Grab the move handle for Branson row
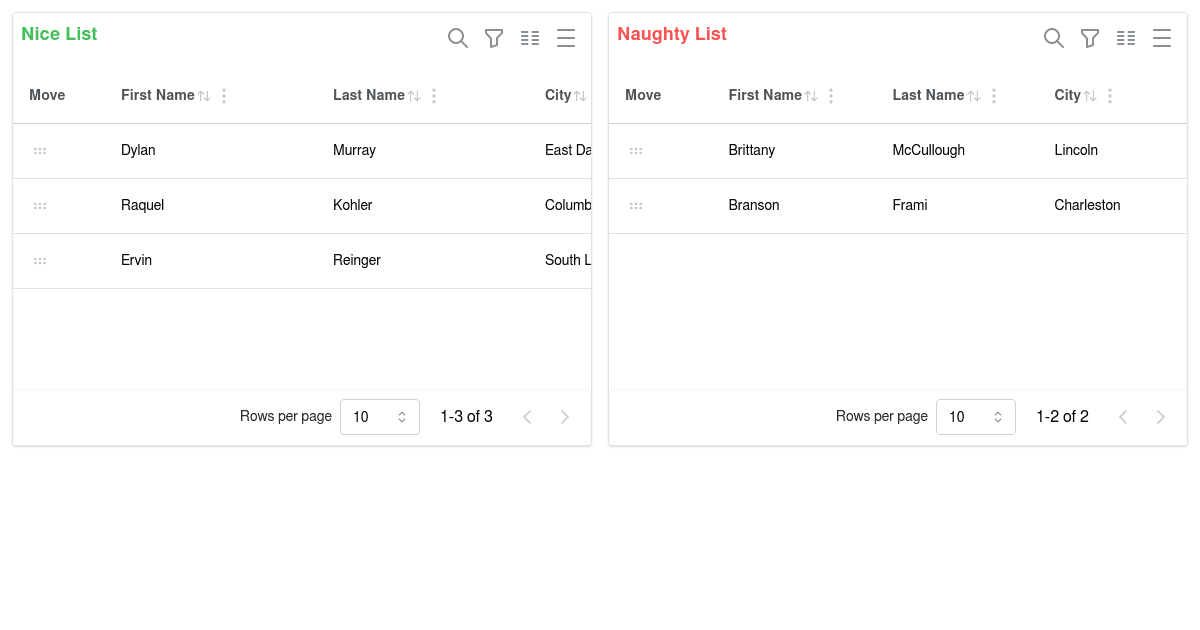Screen dimensions: 1200x630 [636, 206]
